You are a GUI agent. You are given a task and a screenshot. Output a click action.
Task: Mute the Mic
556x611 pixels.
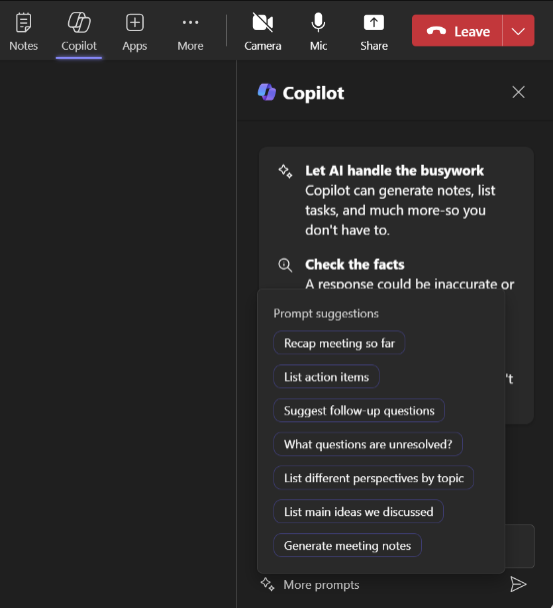click(x=319, y=32)
